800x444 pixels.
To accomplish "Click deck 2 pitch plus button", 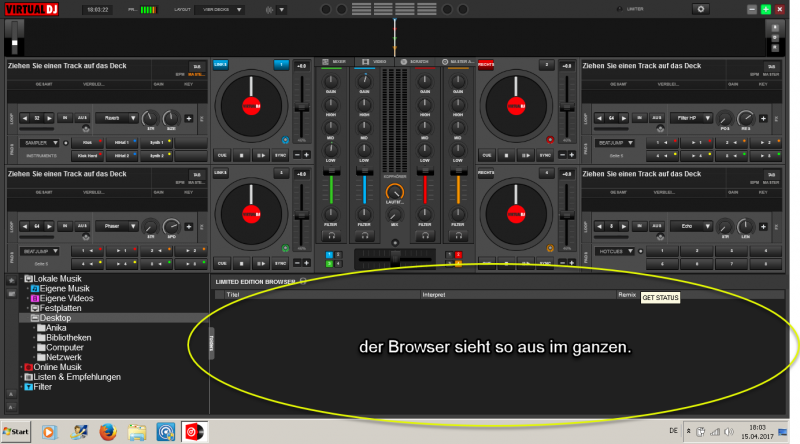I will (571, 155).
